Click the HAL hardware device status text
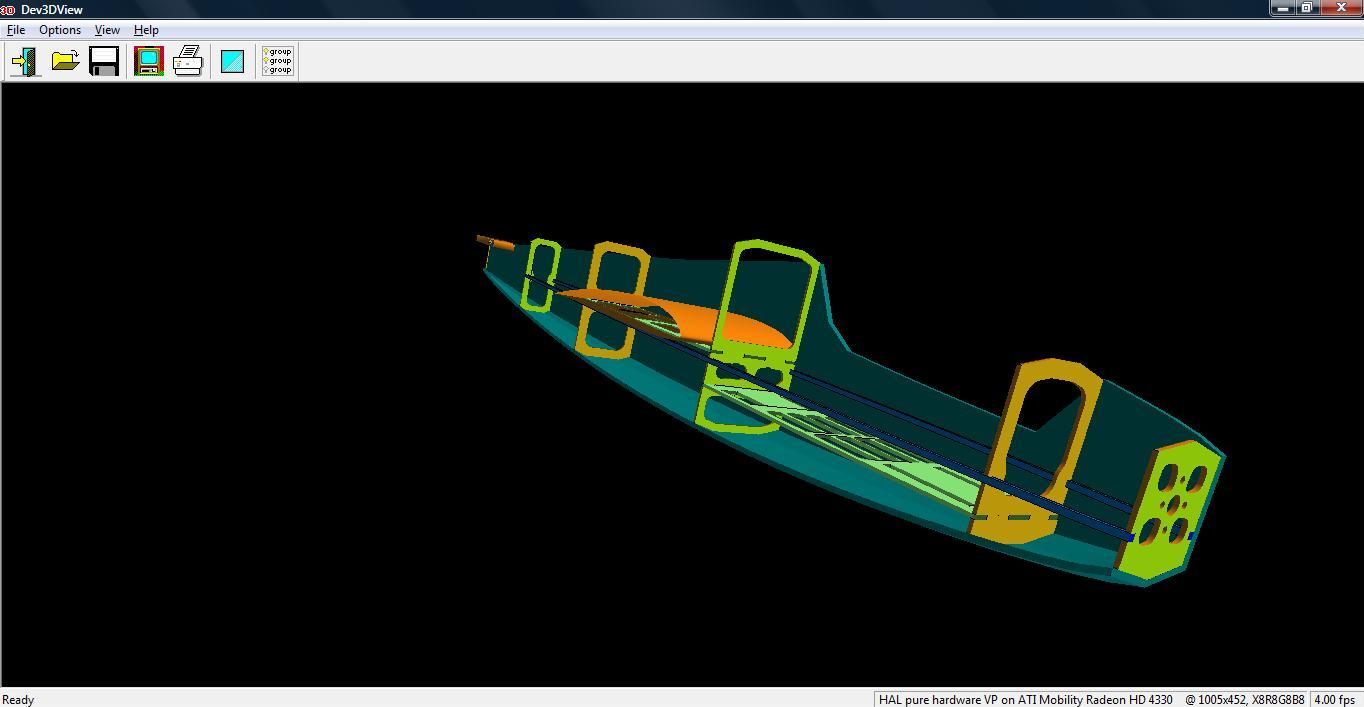This screenshot has height=707, width=1364. click(x=1025, y=699)
